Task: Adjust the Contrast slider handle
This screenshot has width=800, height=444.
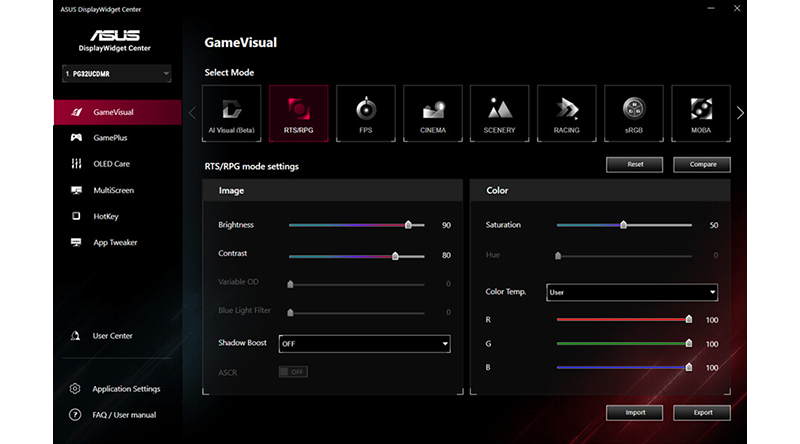Action: tap(395, 255)
